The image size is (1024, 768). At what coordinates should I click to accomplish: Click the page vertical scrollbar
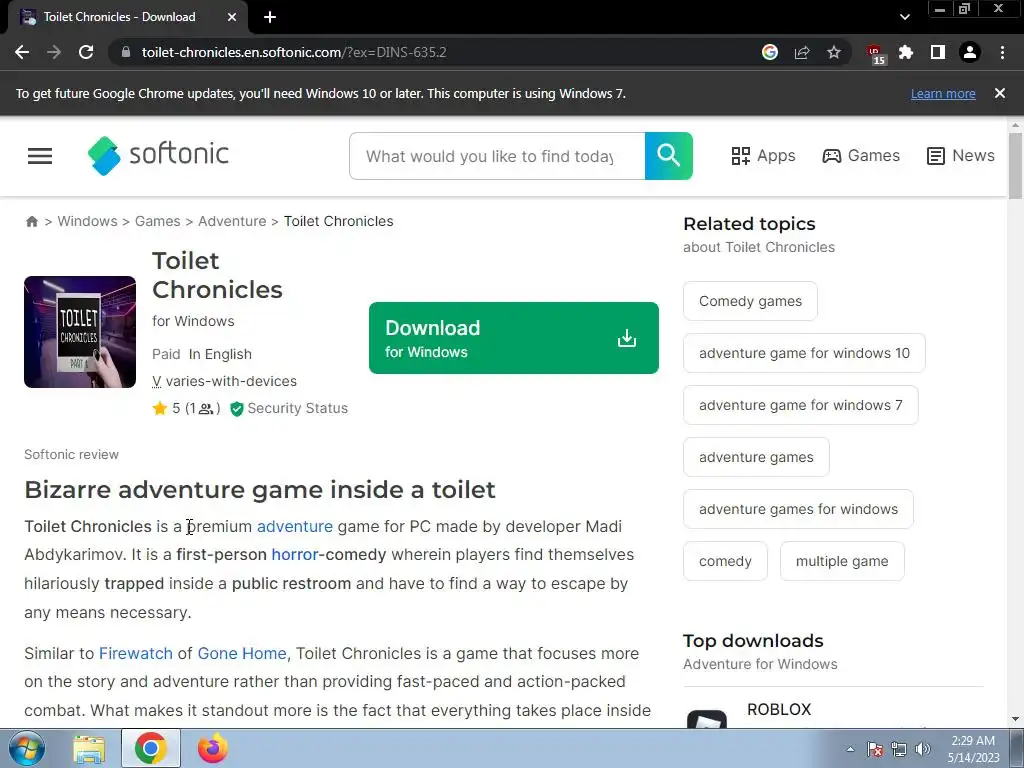point(1015,166)
